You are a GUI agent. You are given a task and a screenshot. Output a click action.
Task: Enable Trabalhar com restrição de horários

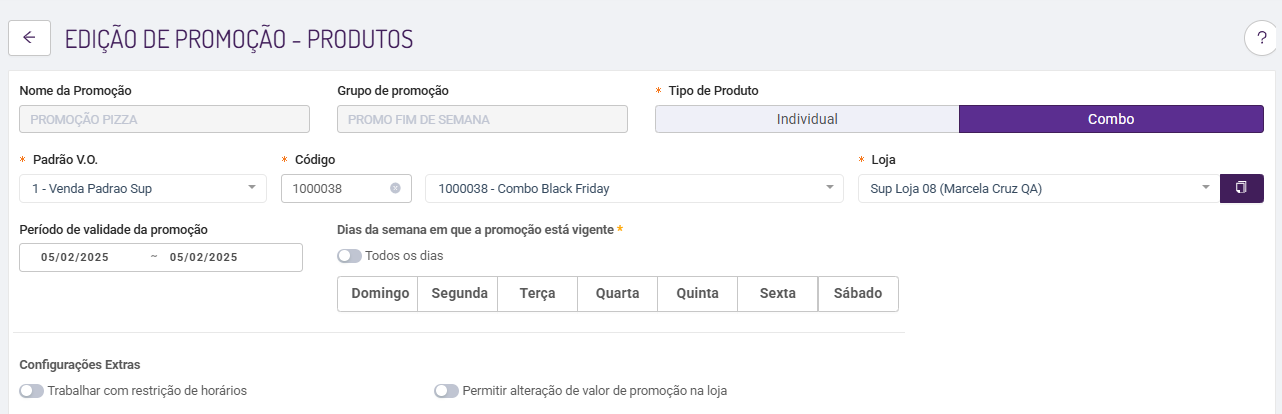31,391
